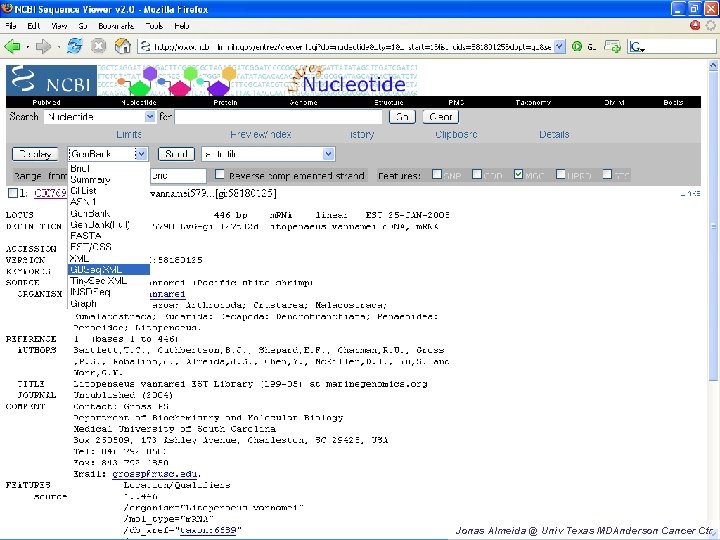The height and width of the screenshot is (540, 720).
Task: Enable the HPRD features checkbox
Action: (561, 174)
